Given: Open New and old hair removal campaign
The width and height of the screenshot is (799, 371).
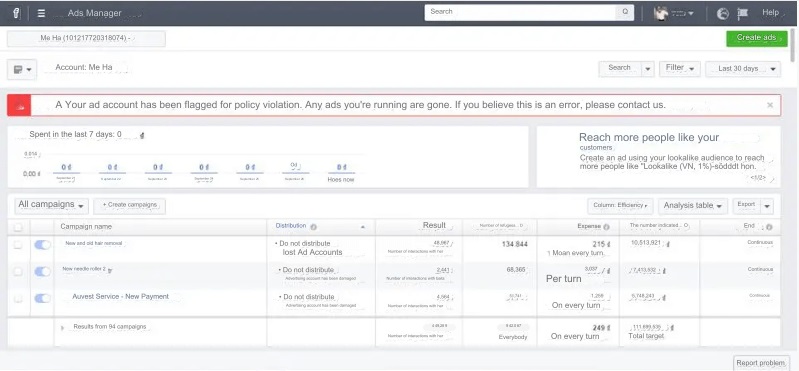Looking at the screenshot, I should click(x=93, y=244).
